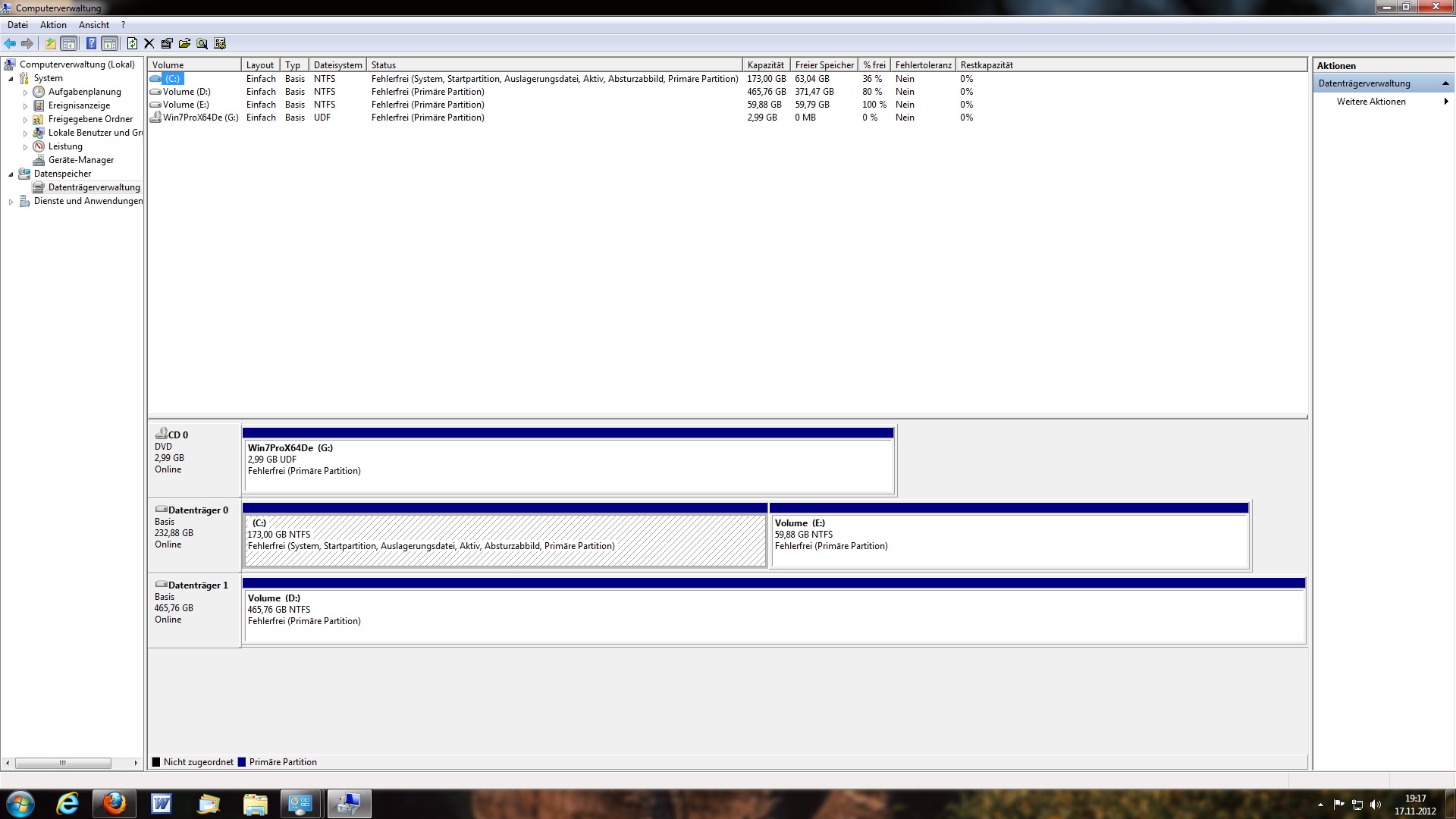Toggle the console tree show/hide button
Viewport: 1456px width, 819px height.
[69, 43]
